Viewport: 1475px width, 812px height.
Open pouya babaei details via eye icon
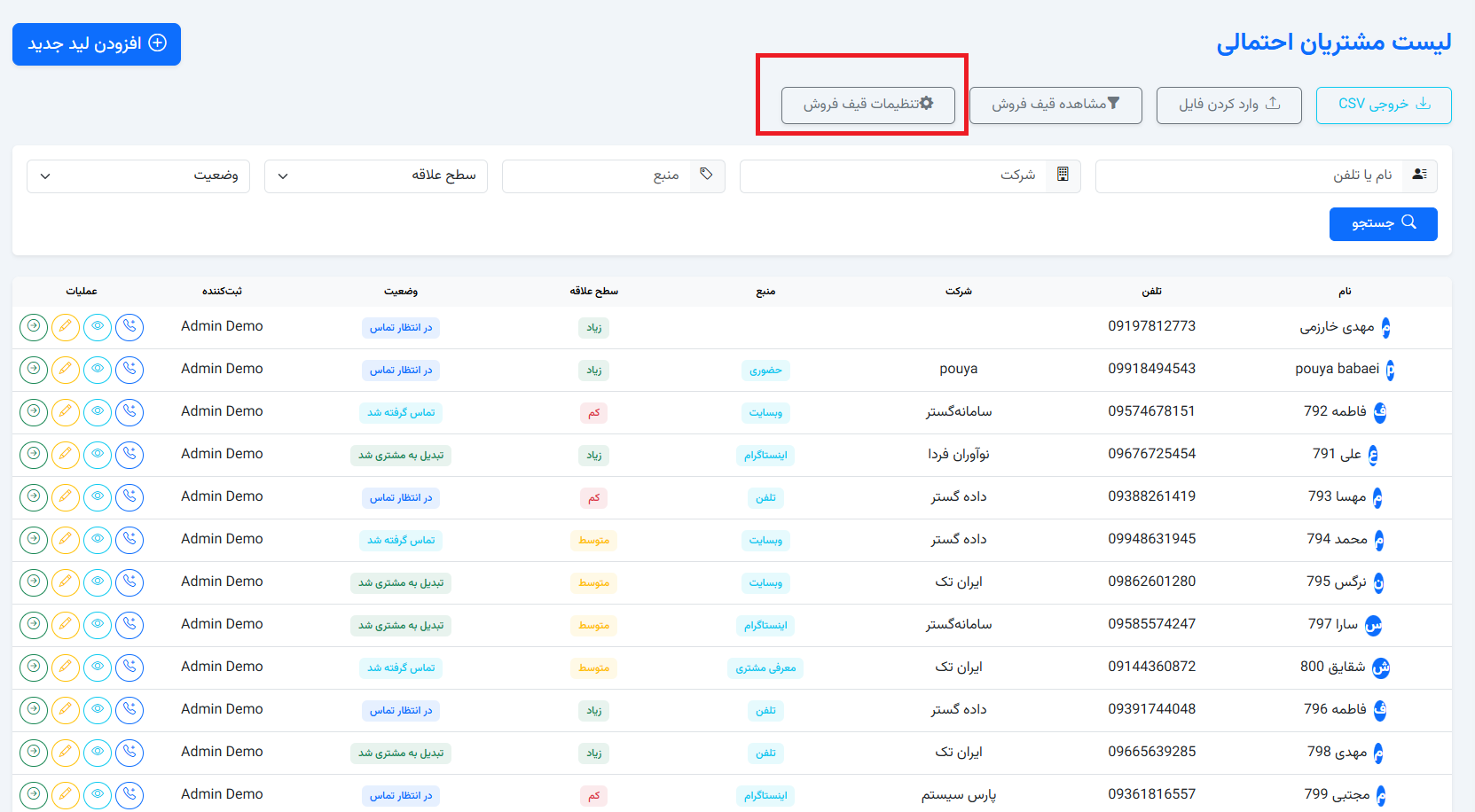pyautogui.click(x=98, y=370)
